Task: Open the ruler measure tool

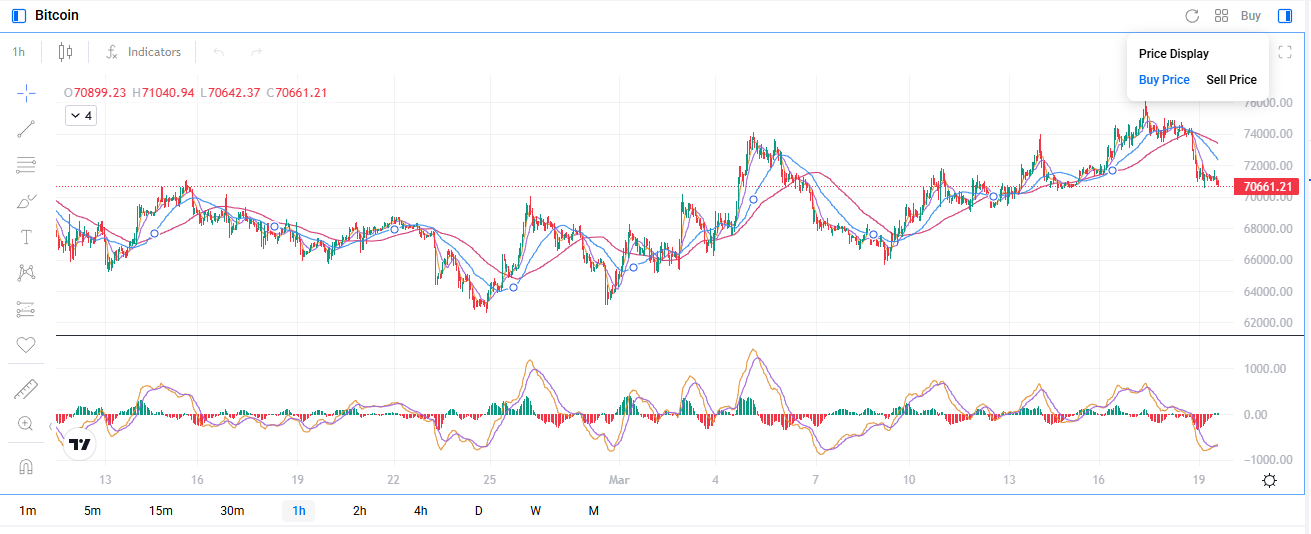Action: point(26,388)
